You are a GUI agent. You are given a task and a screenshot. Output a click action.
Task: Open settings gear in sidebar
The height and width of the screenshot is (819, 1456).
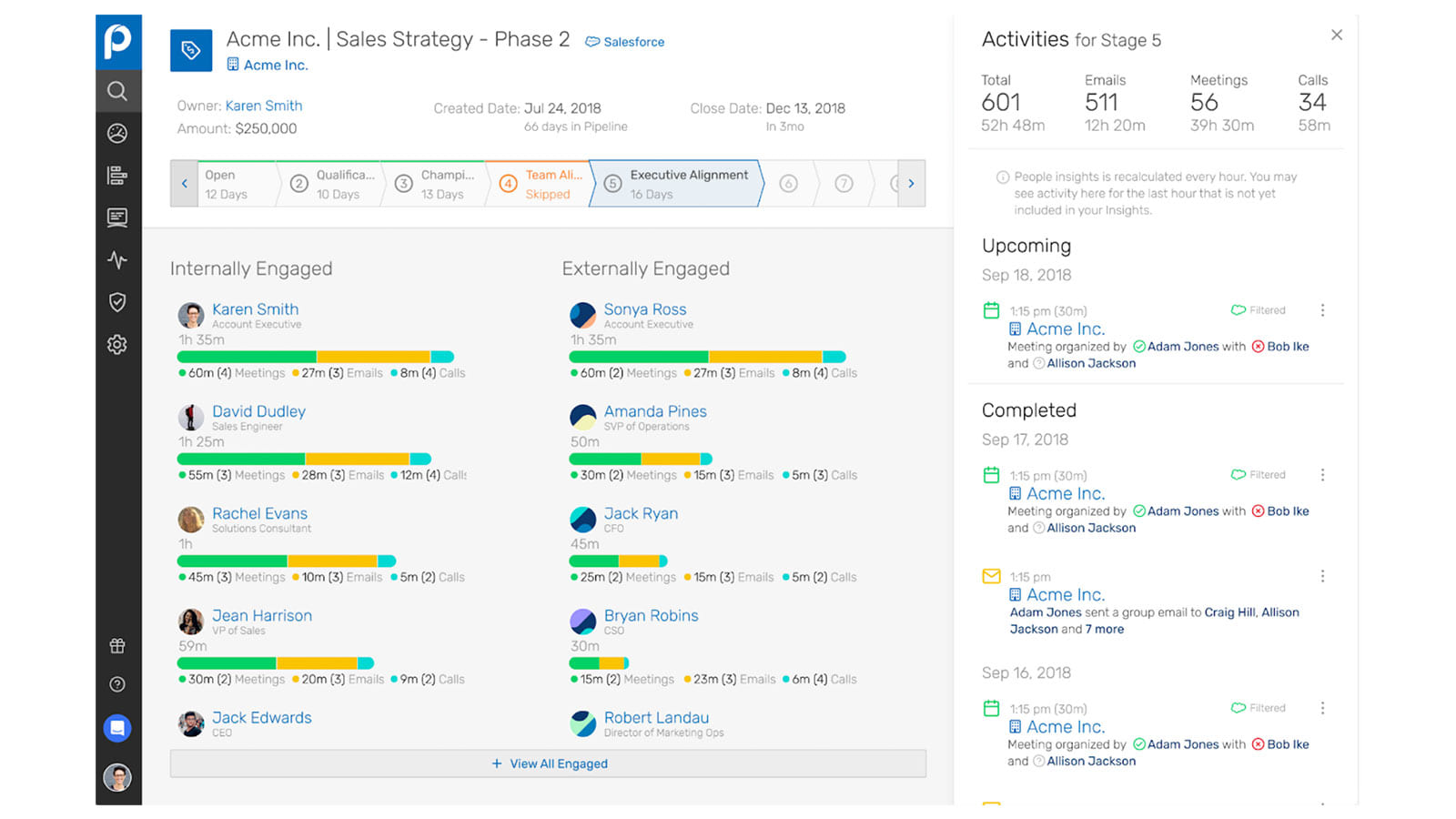click(x=117, y=345)
